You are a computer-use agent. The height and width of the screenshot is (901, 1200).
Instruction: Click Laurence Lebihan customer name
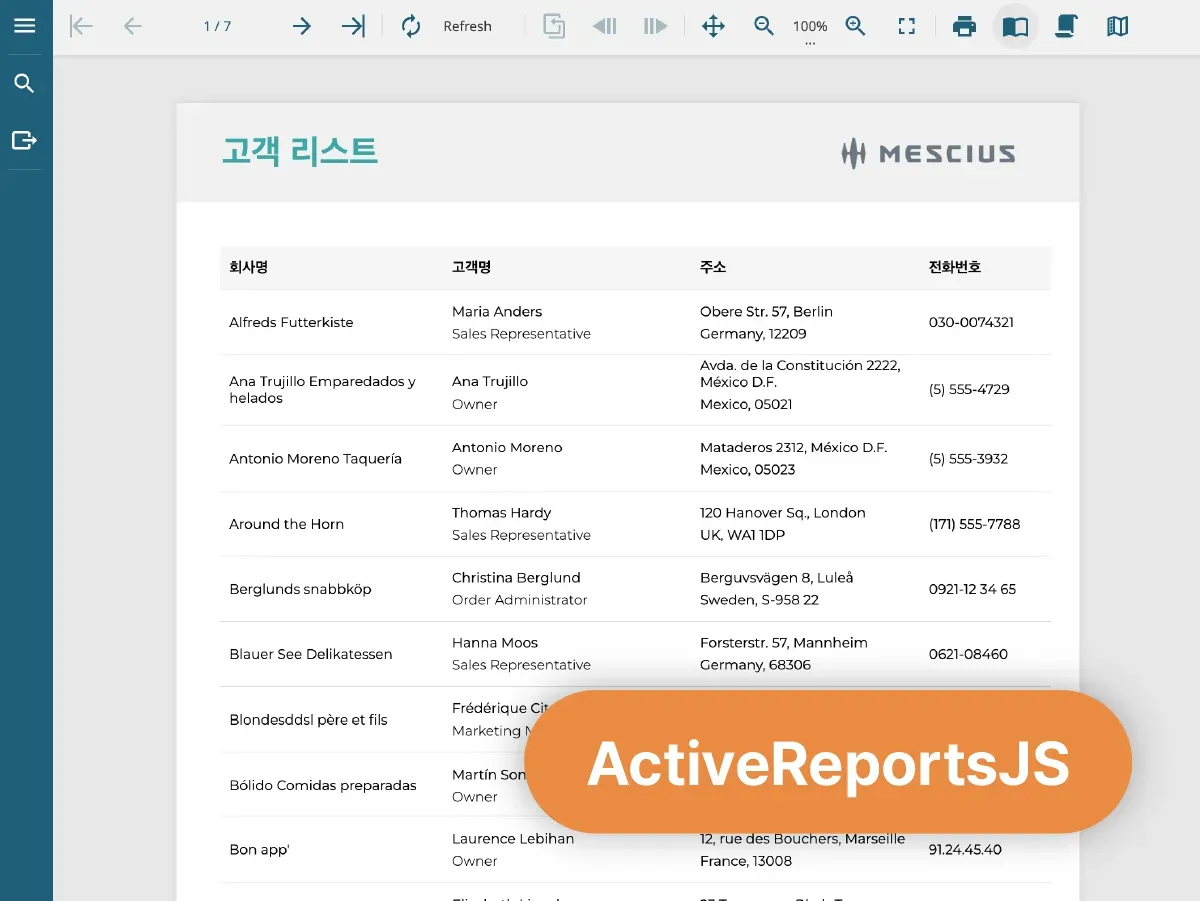coord(513,838)
